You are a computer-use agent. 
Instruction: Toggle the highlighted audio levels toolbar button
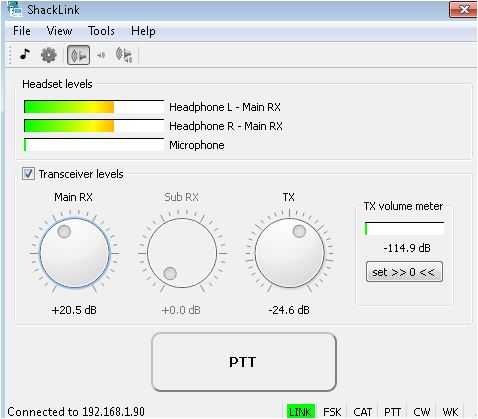tap(79, 55)
